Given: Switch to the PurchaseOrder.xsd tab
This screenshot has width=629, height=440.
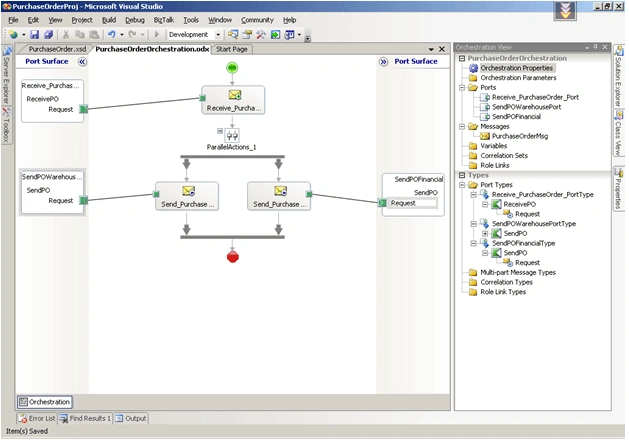Looking at the screenshot, I should point(57,49).
